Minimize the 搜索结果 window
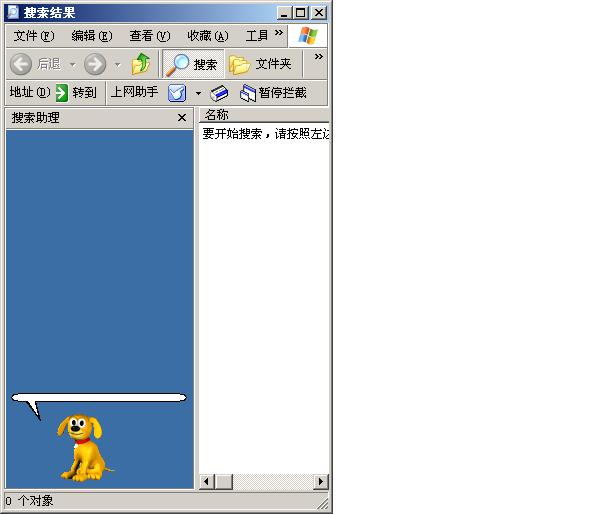 (284, 13)
